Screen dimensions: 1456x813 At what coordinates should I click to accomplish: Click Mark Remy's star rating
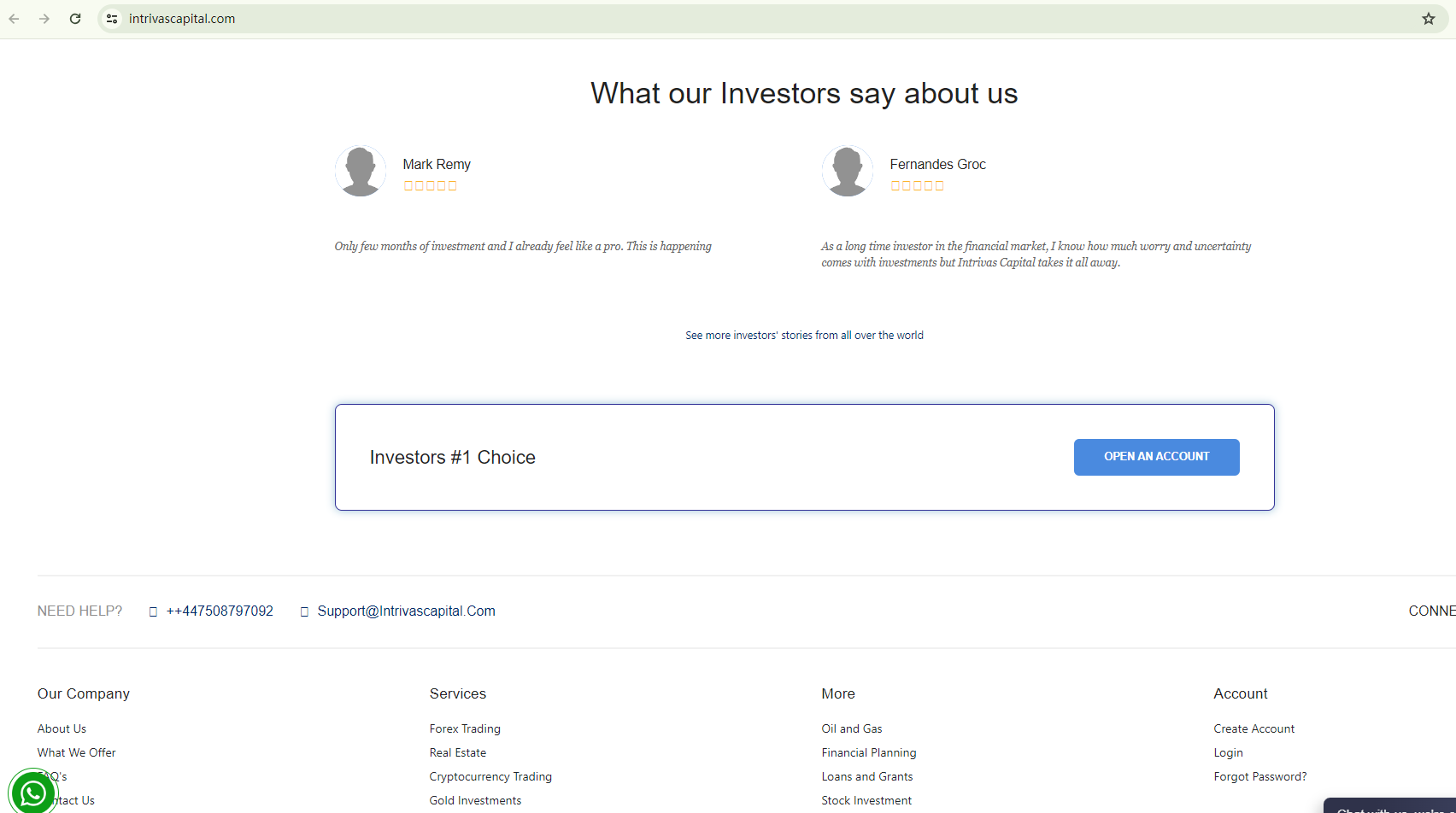pyautogui.click(x=430, y=186)
